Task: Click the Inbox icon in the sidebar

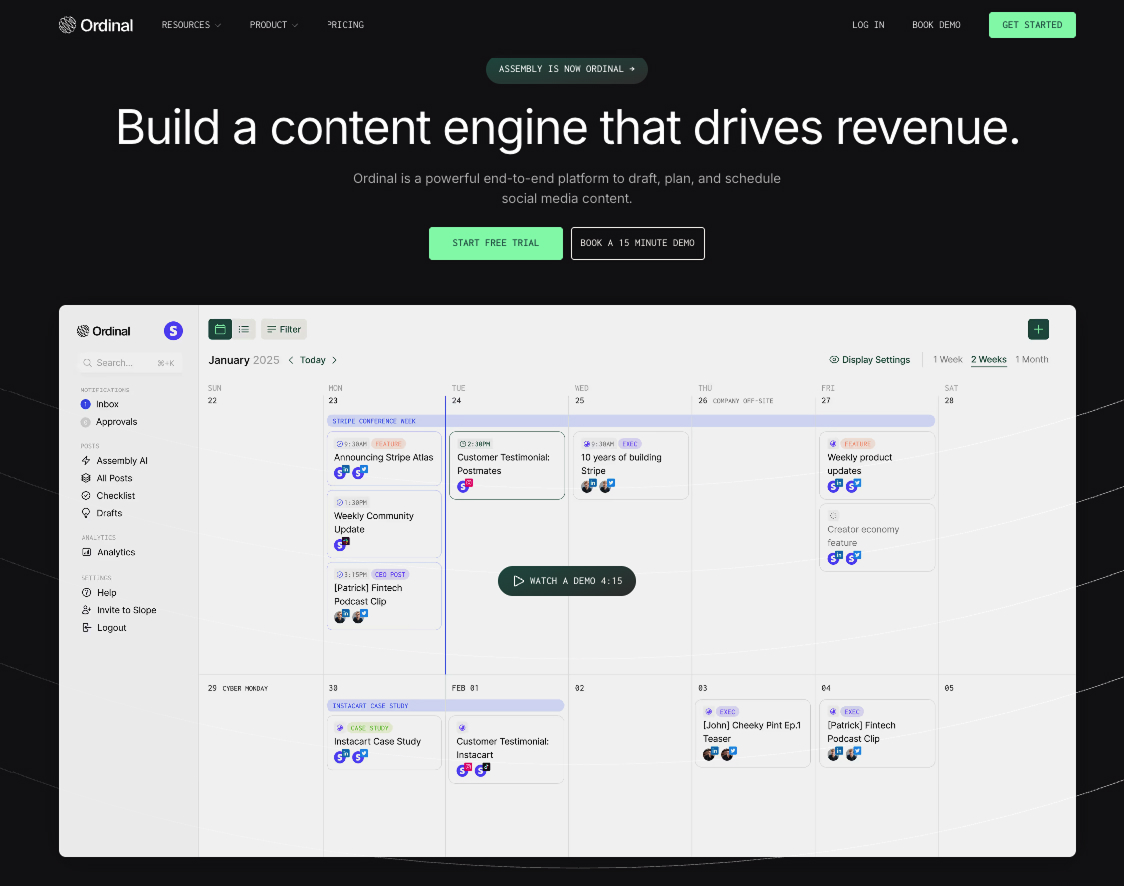Action: click(x=85, y=404)
